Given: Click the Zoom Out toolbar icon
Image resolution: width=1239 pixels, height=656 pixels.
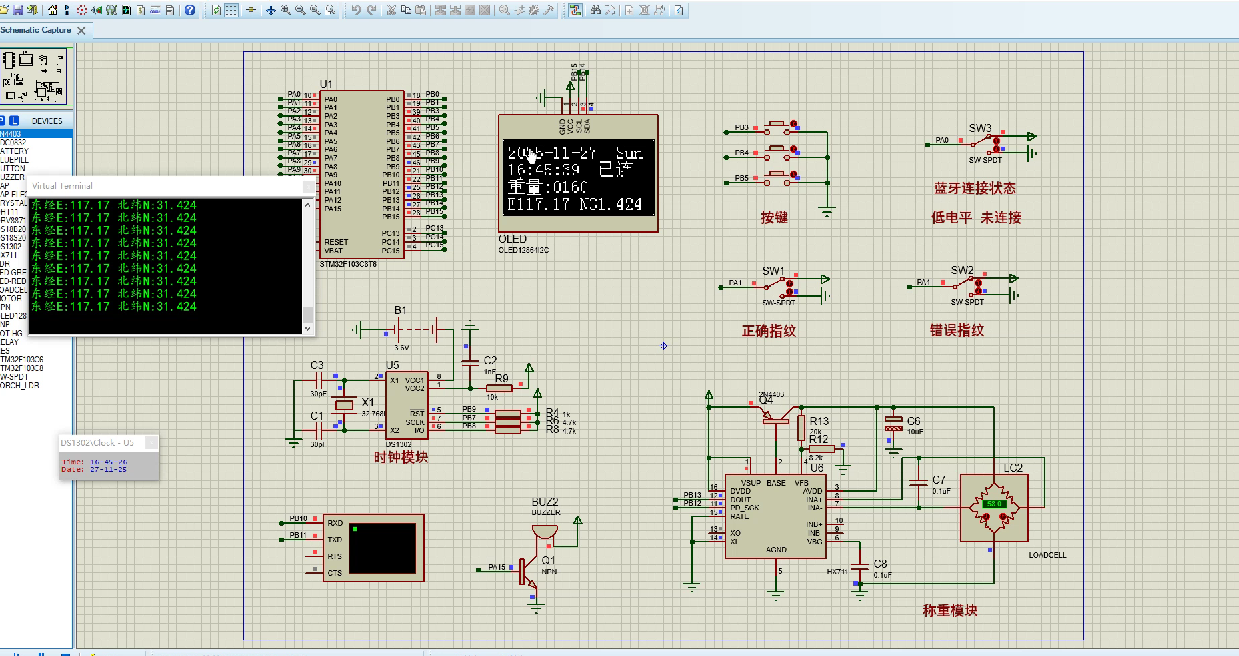Looking at the screenshot, I should tap(301, 8).
